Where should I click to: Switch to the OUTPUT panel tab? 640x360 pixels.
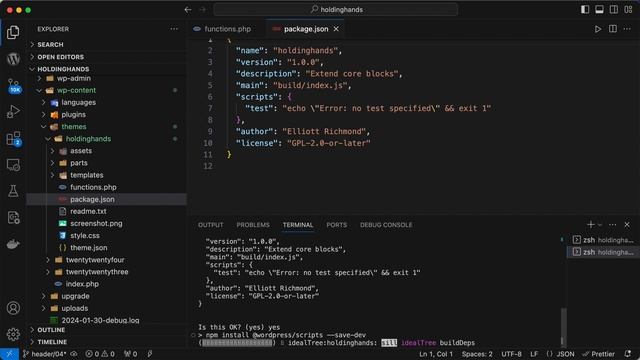pos(211,225)
